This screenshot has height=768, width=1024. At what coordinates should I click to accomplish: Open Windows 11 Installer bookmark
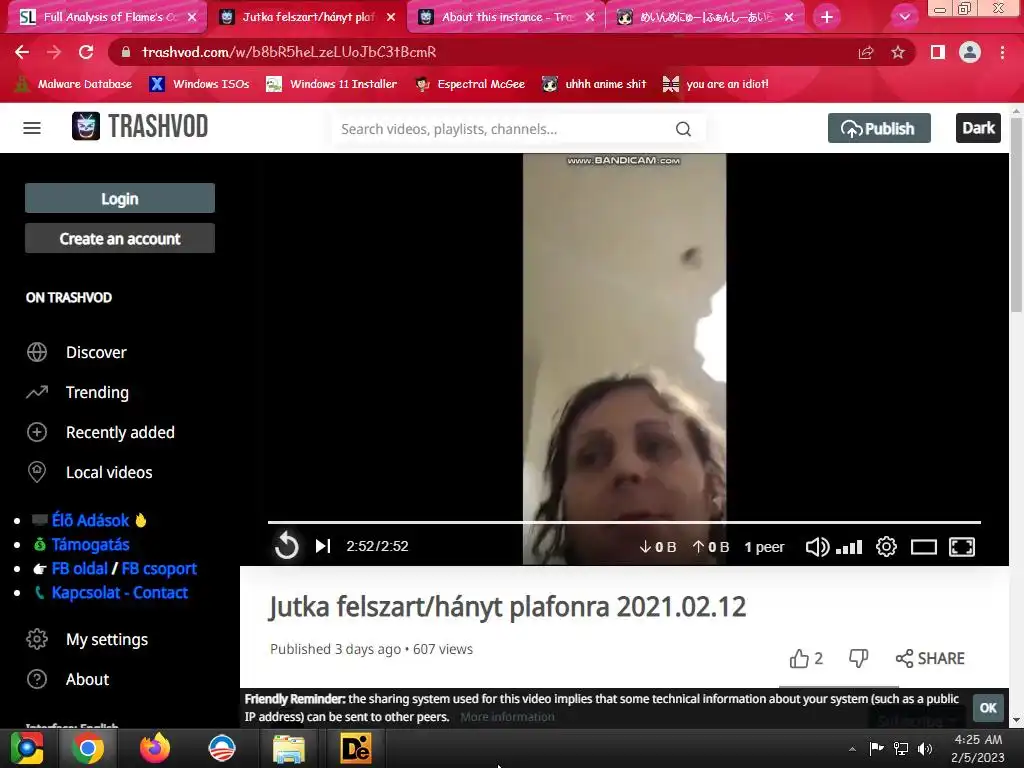pyautogui.click(x=332, y=84)
